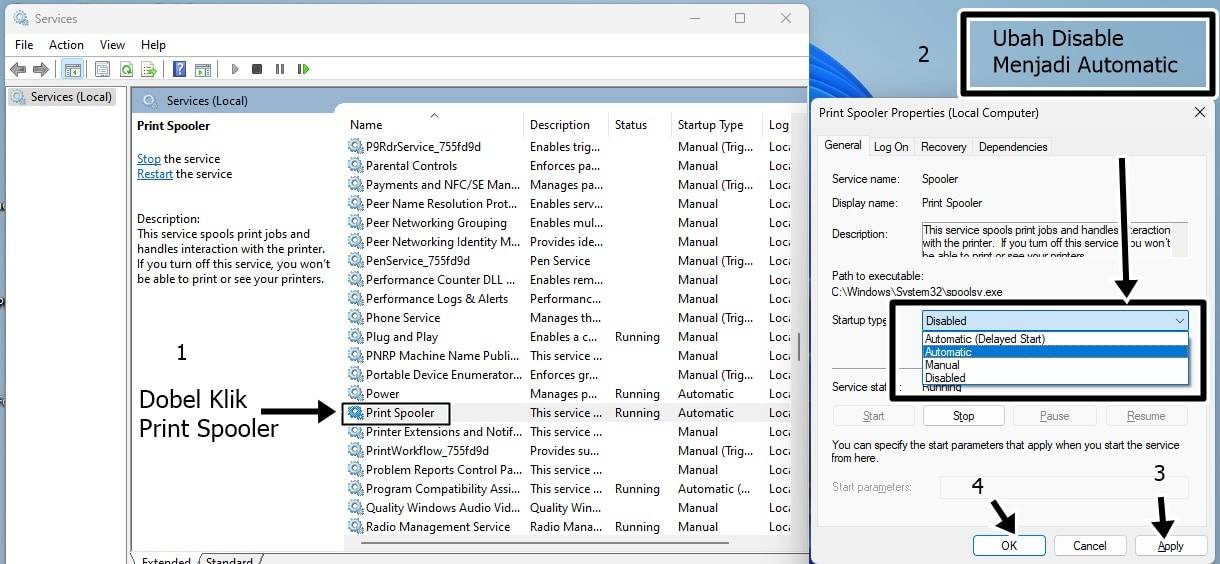Click the Services window title bar icon
Screen dimensions: 1220x564
coord(20,18)
